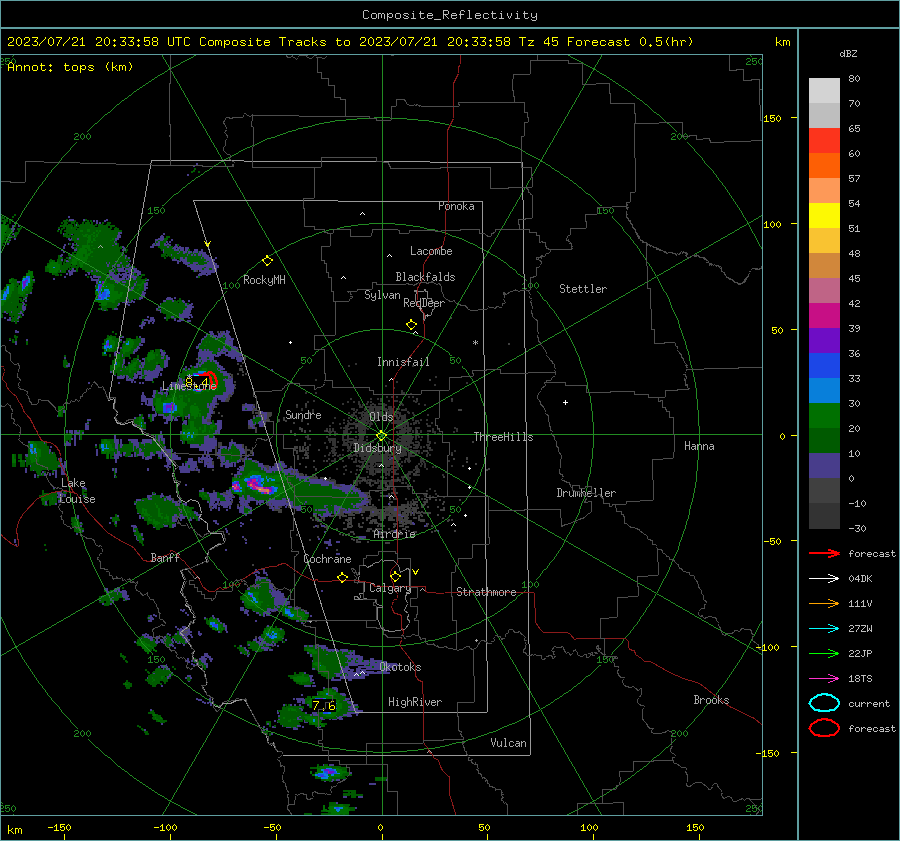Select the bright green 30–20 dBZ swatch

click(824, 415)
